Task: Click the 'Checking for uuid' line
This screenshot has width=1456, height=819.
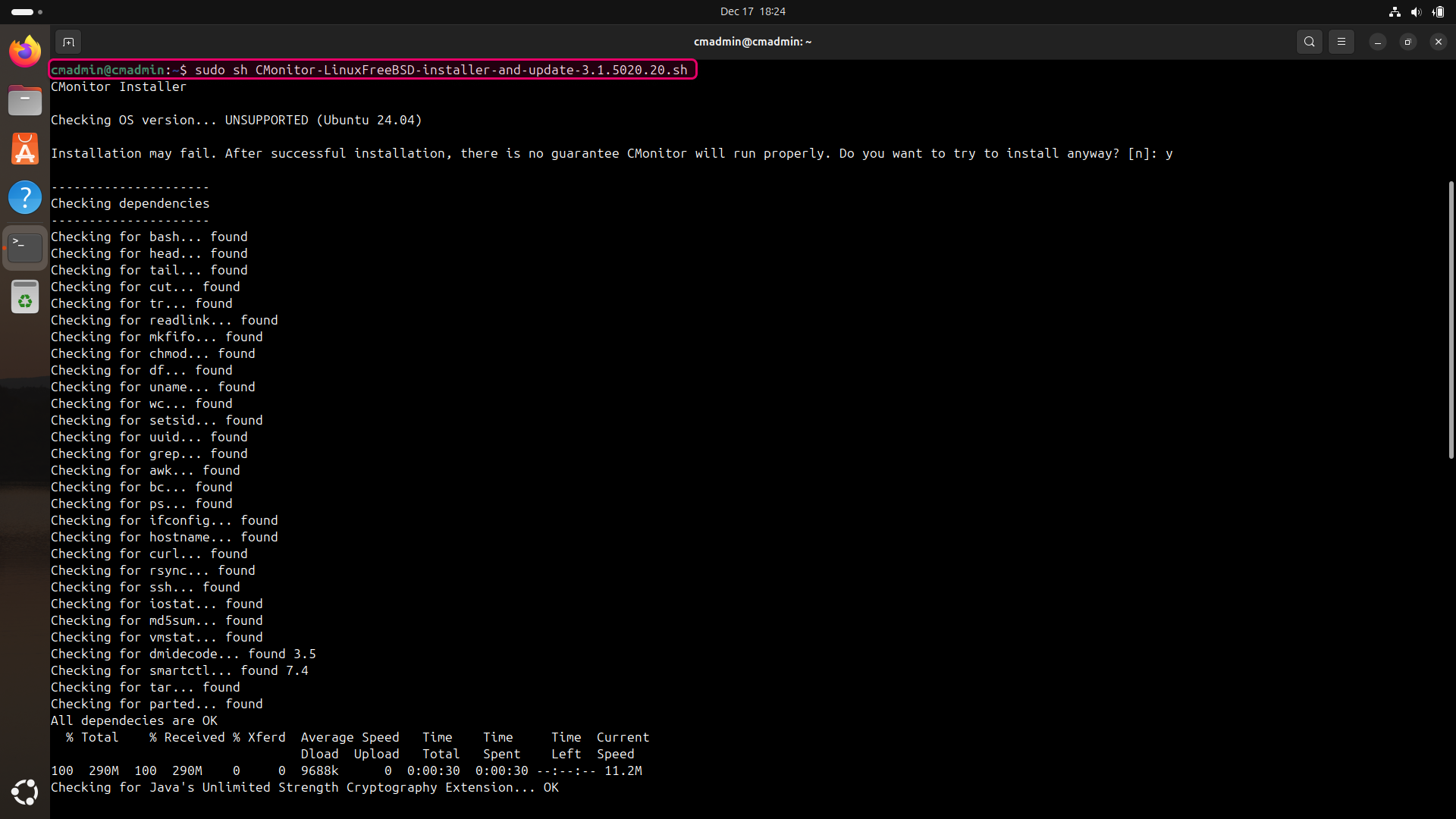Action: tap(149, 437)
